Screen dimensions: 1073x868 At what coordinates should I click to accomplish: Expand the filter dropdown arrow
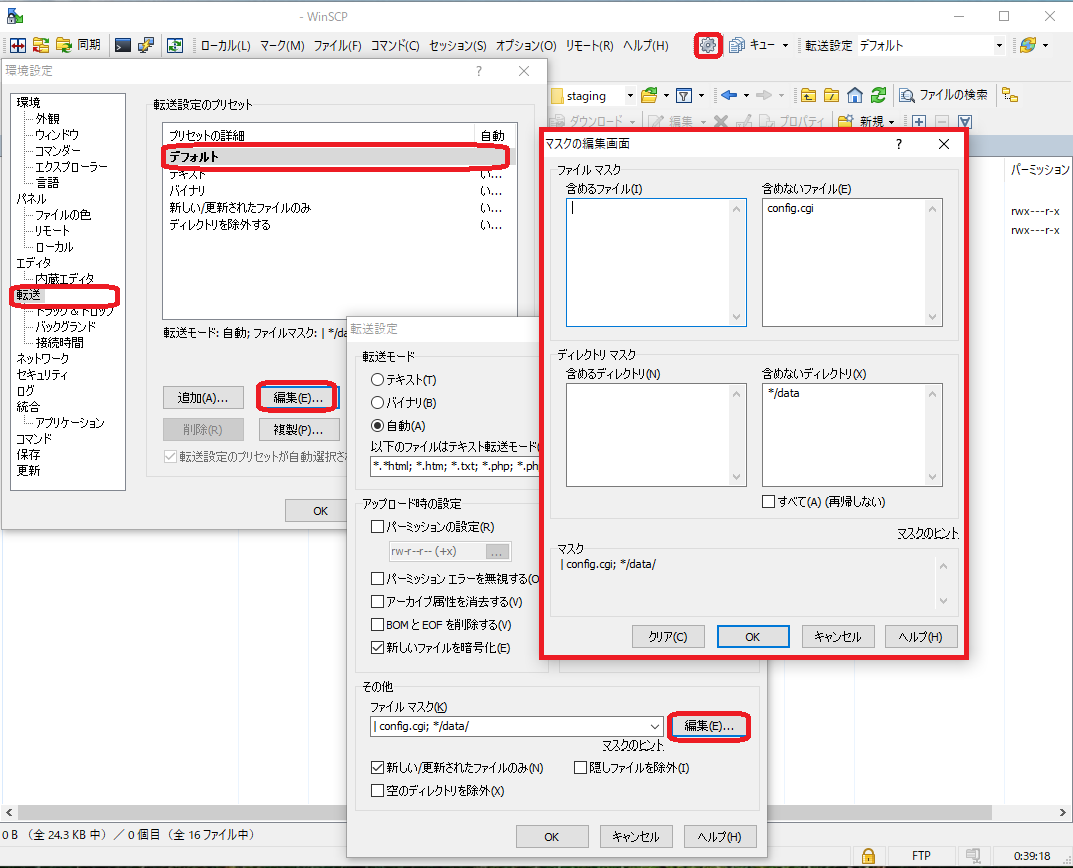[701, 95]
